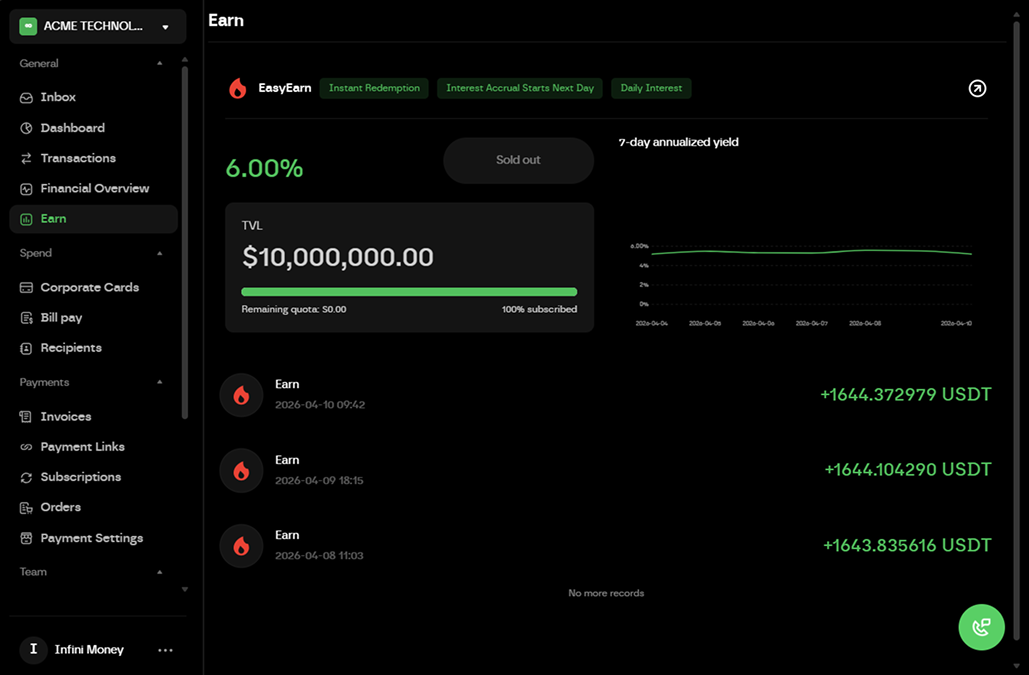Click the Inbox icon in sidebar
The image size is (1029, 675).
(27, 98)
